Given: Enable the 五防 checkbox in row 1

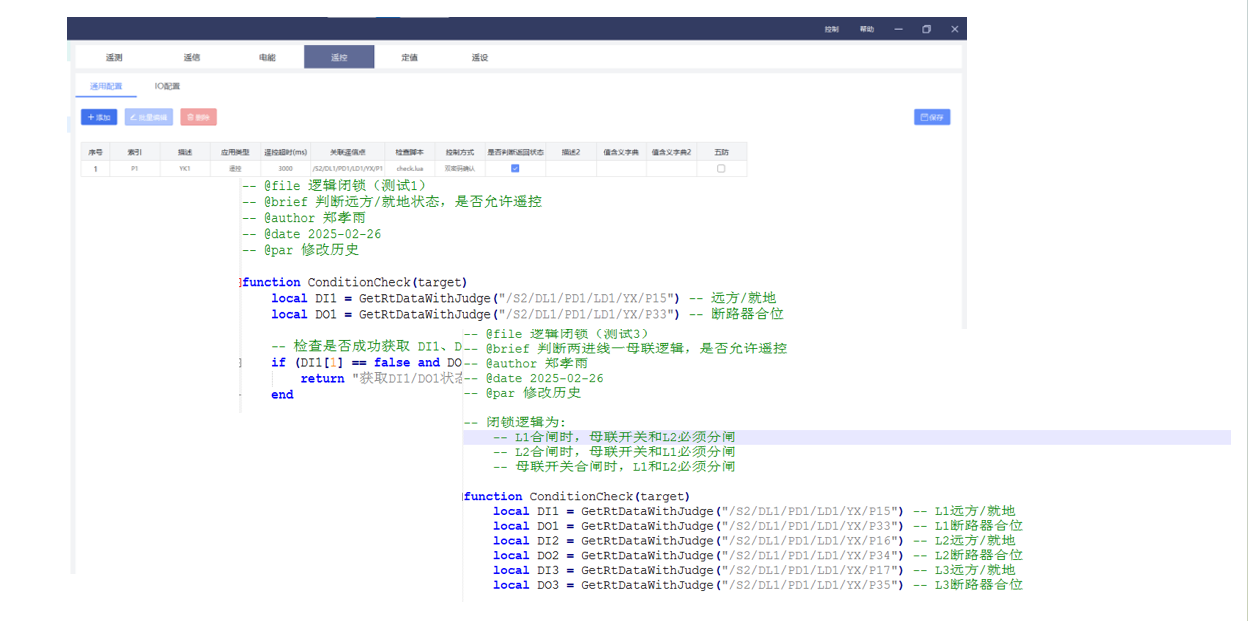Looking at the screenshot, I should tap(721, 169).
